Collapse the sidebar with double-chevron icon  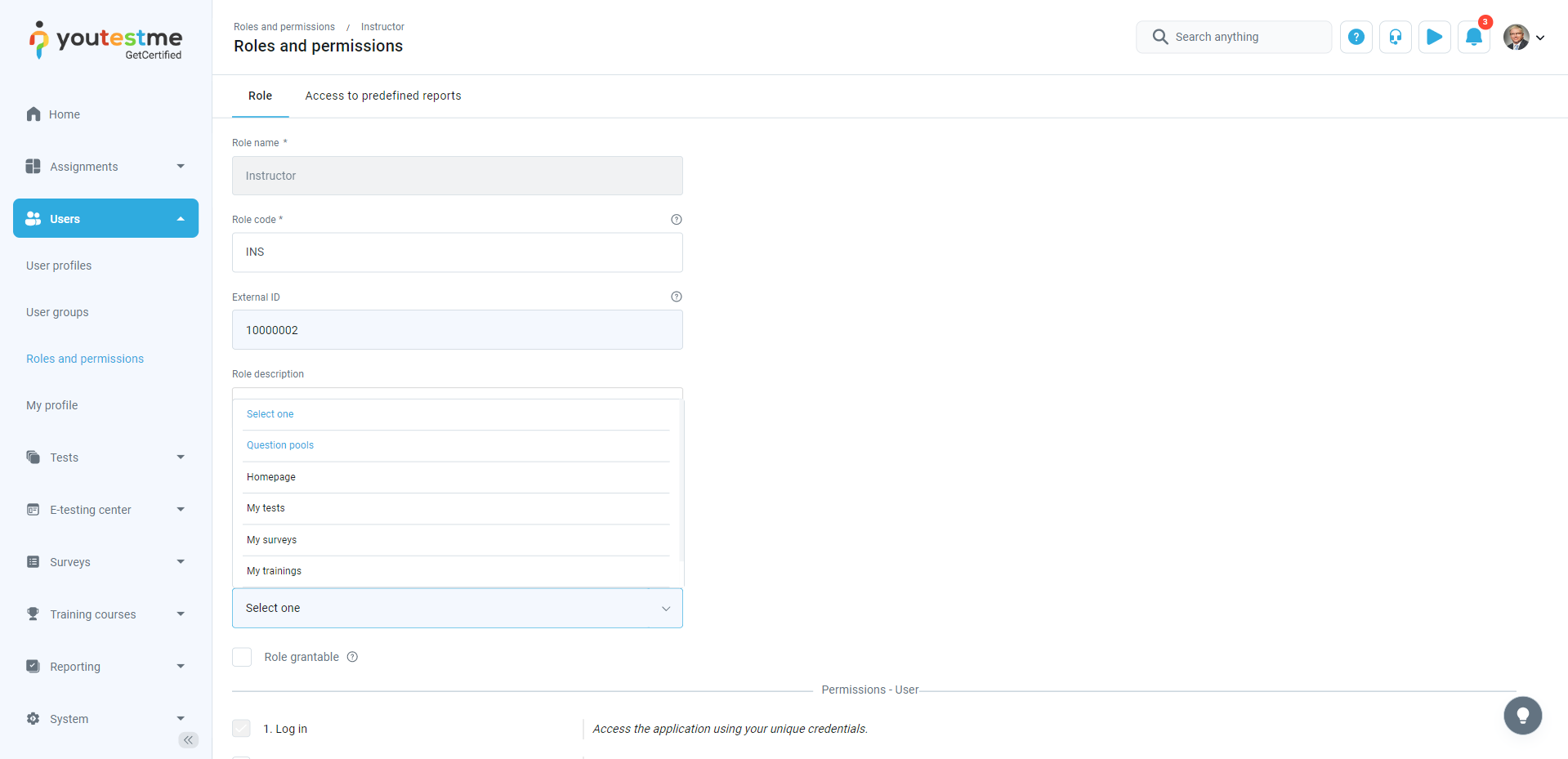click(x=188, y=740)
